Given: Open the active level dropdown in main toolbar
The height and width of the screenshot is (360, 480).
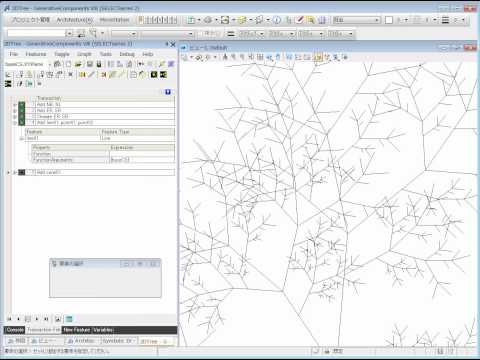Looking at the screenshot, I should 357,20.
